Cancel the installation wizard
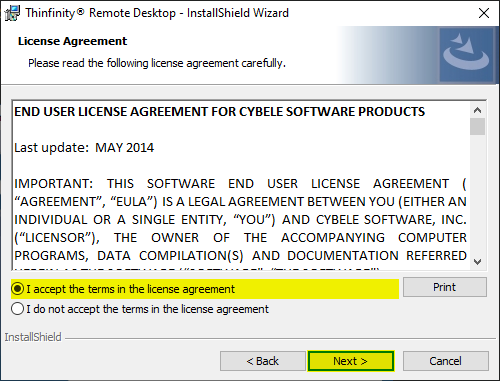 click(x=446, y=361)
